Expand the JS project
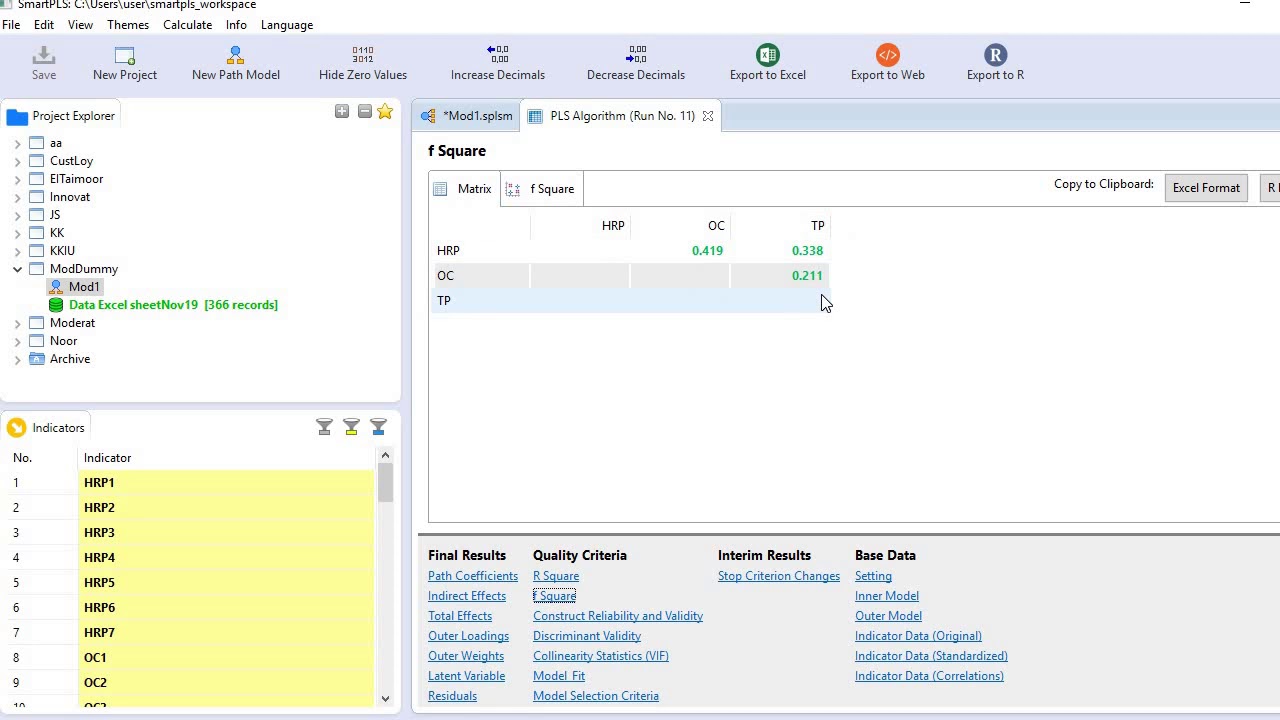The height and width of the screenshot is (720, 1280). [x=17, y=215]
